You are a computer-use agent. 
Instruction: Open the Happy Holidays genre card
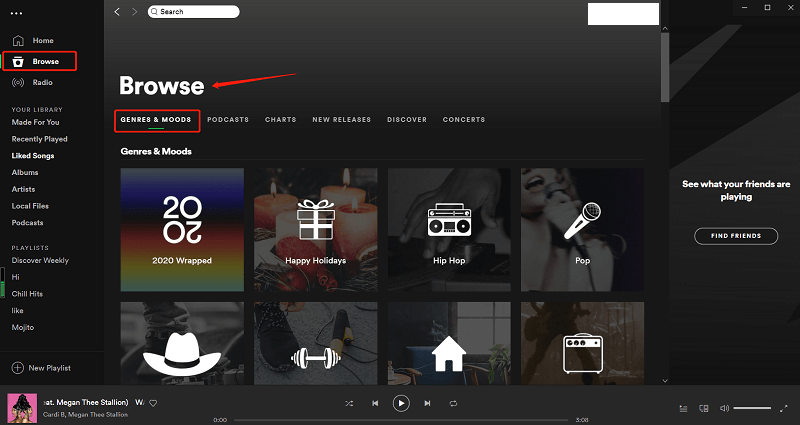pos(316,230)
